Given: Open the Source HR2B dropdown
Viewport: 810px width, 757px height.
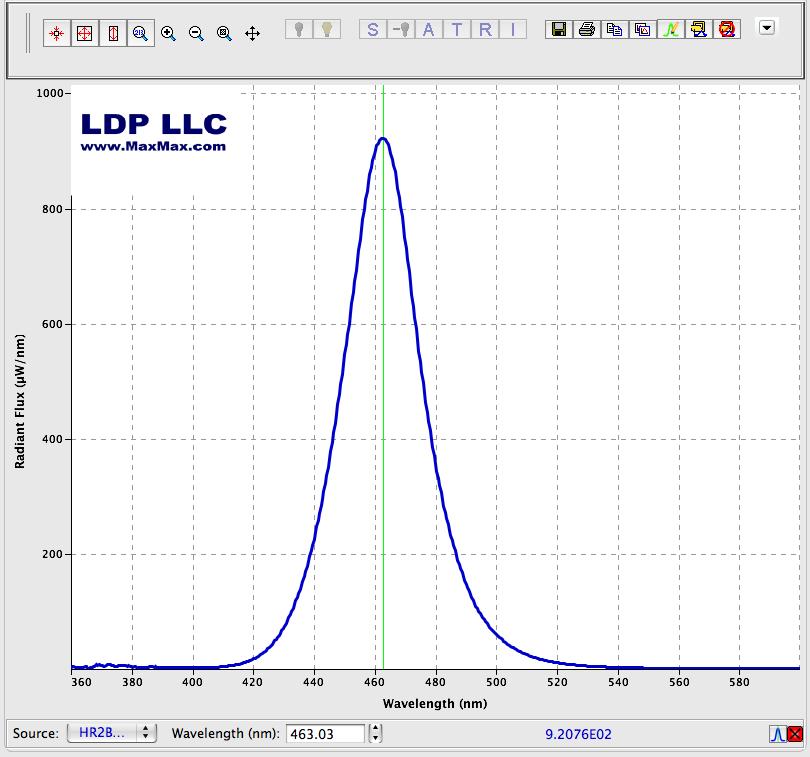Looking at the screenshot, I should point(112,733).
